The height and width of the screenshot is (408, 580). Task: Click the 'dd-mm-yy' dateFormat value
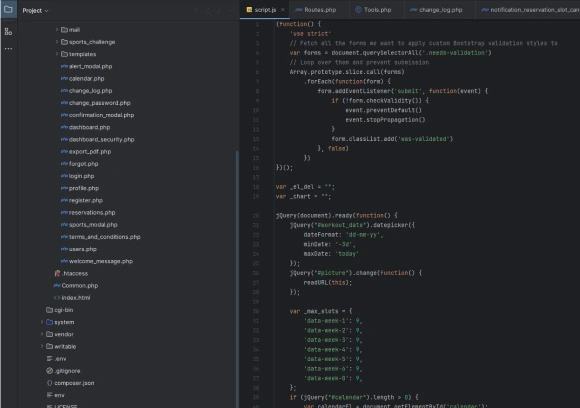(363, 235)
